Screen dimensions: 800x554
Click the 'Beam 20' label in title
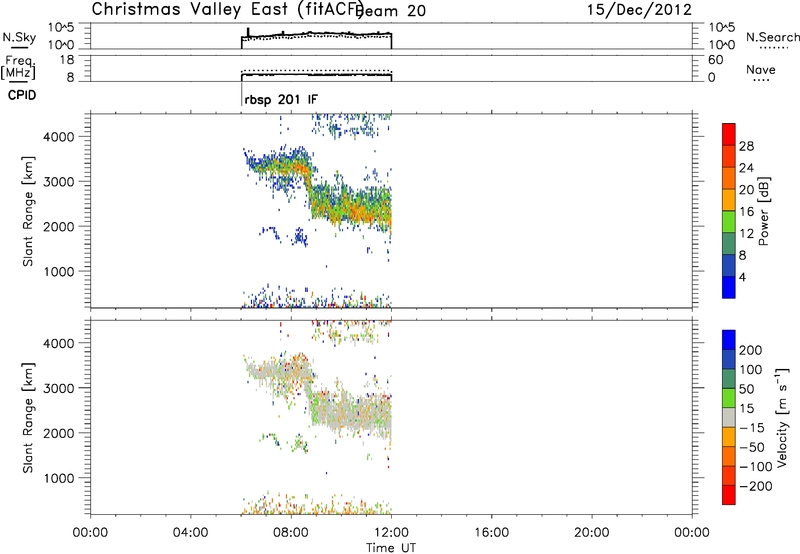pos(390,11)
